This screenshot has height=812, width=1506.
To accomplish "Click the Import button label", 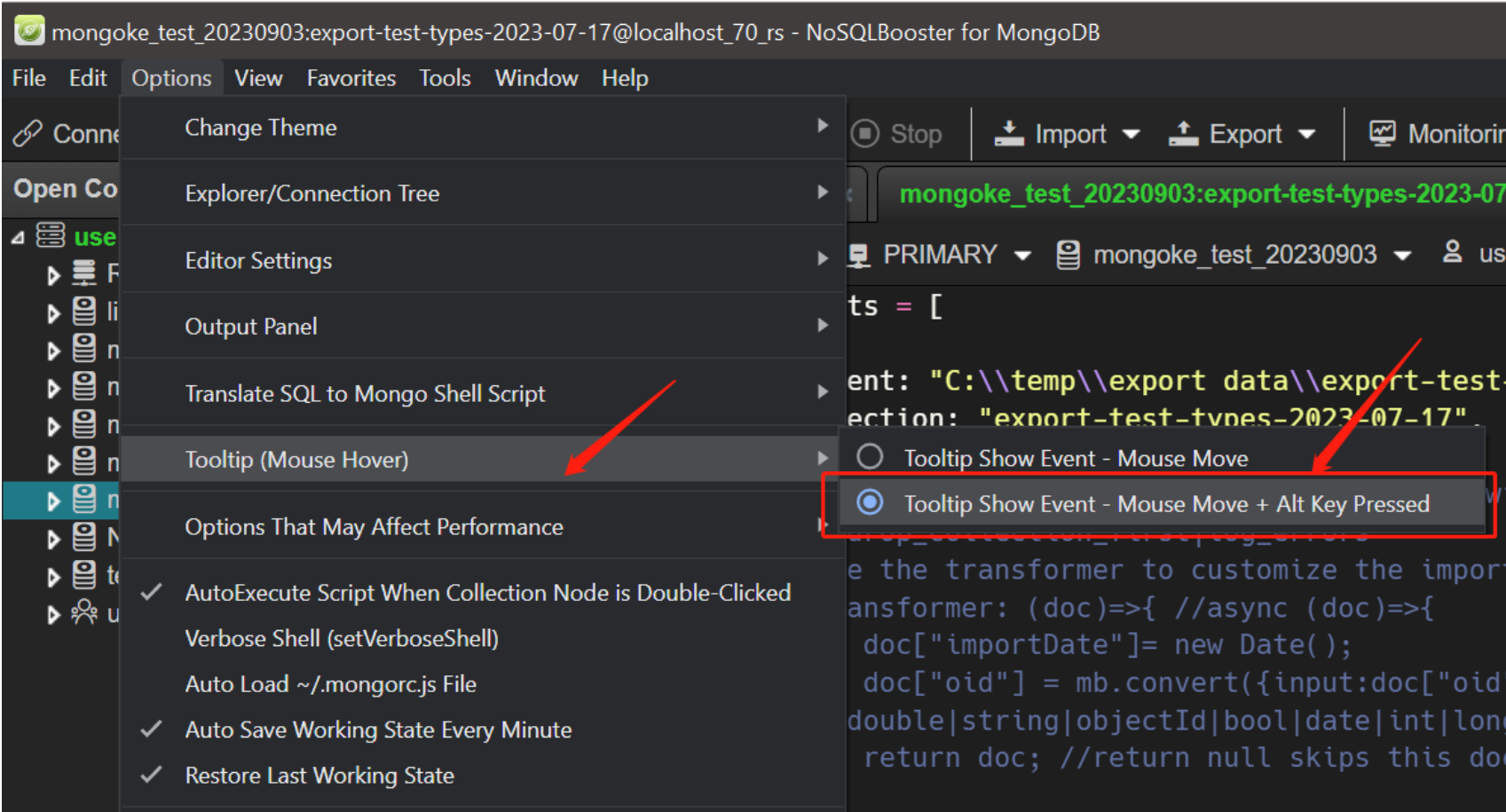I will [x=1070, y=134].
